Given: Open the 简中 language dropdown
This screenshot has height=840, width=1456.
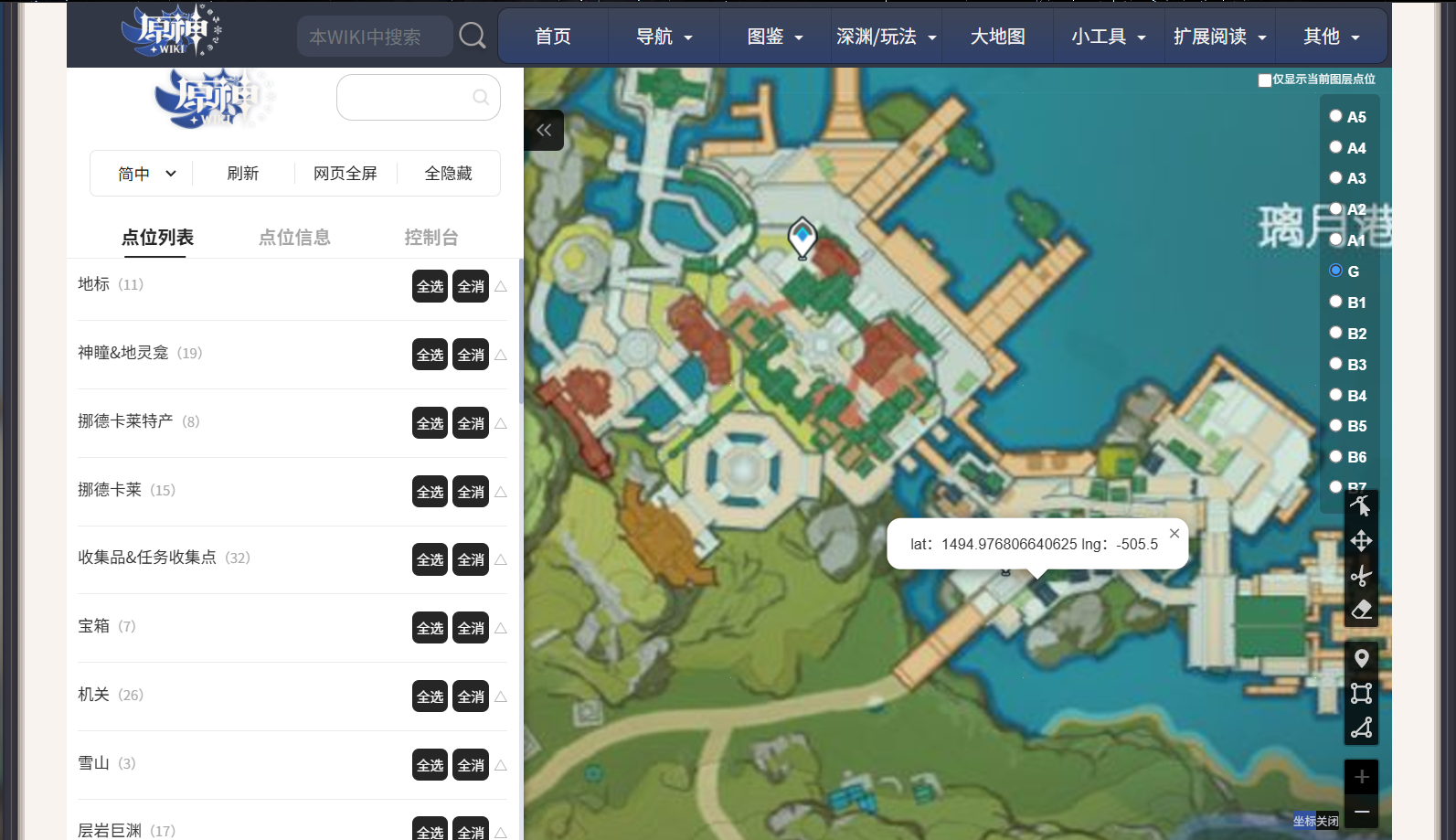Looking at the screenshot, I should 146,173.
